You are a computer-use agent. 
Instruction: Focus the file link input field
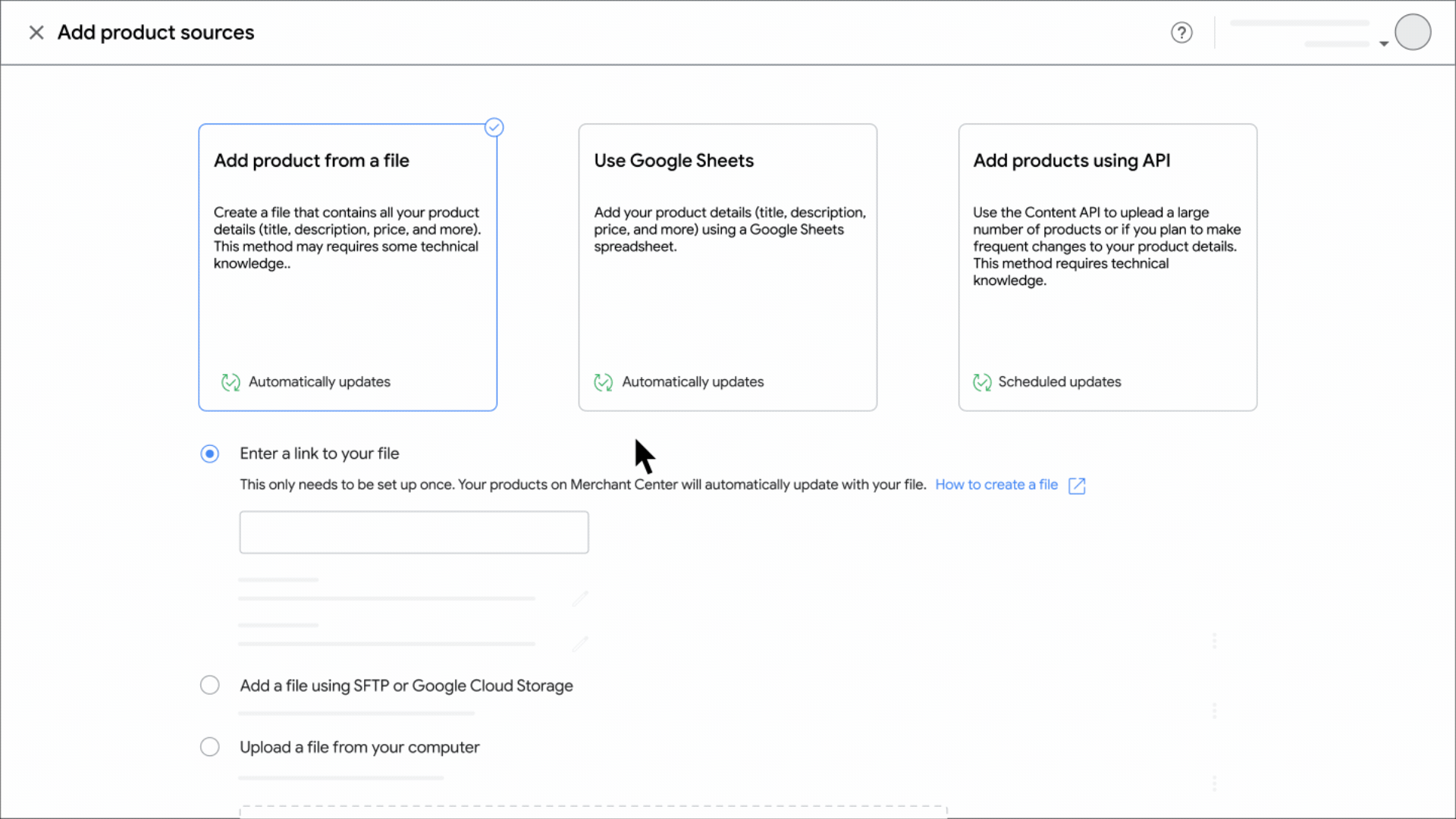(414, 532)
